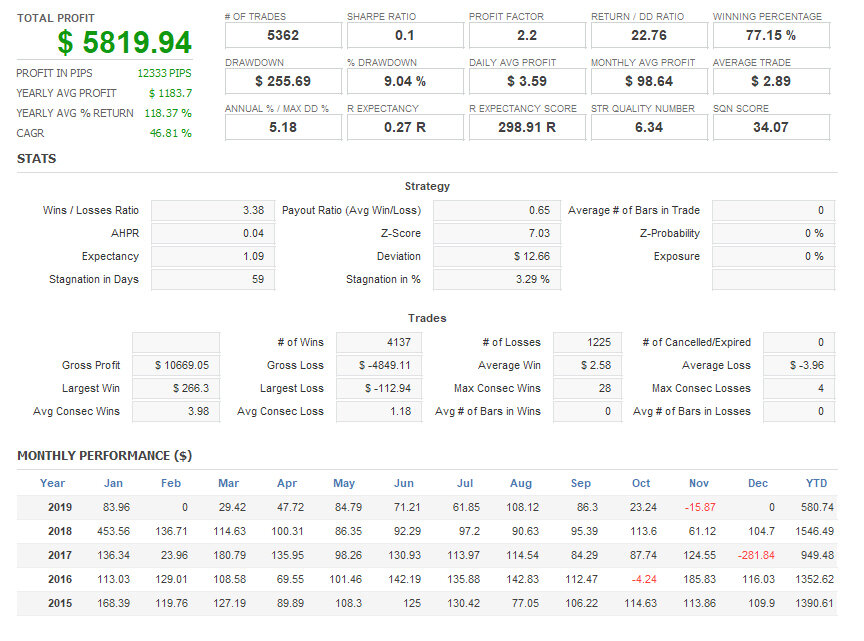This screenshot has height=641, width=864.
Task: Click the total profit value $ 5819.94
Action: 125,42
